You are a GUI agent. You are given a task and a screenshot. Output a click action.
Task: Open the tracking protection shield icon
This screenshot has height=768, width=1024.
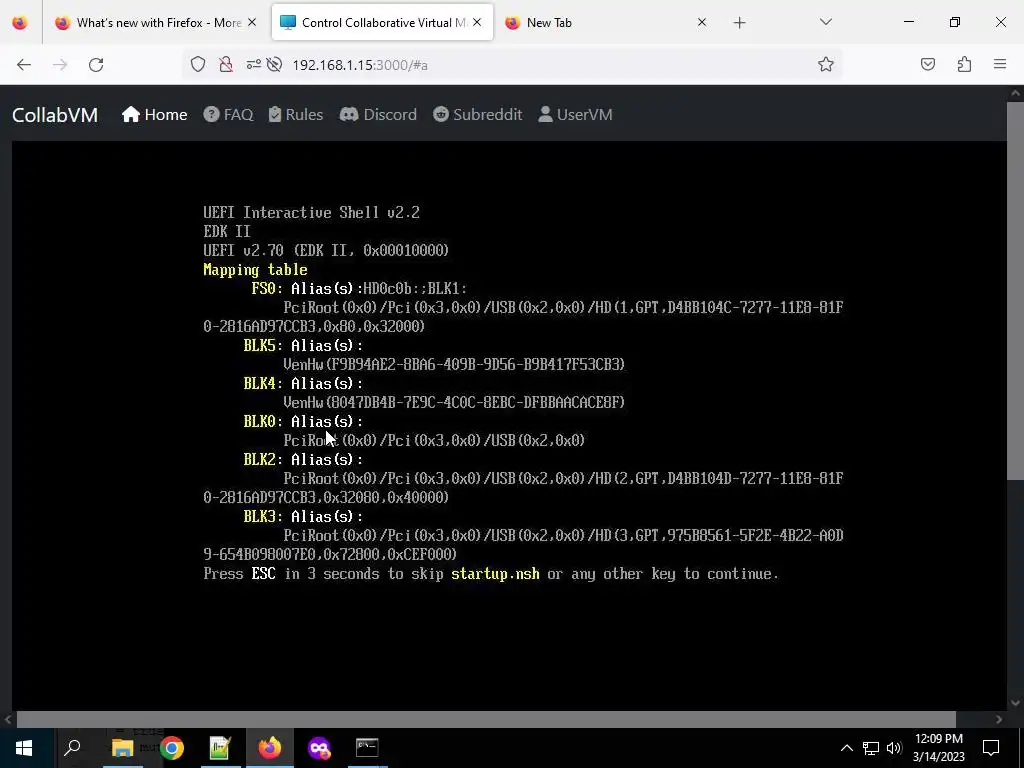pyautogui.click(x=198, y=64)
